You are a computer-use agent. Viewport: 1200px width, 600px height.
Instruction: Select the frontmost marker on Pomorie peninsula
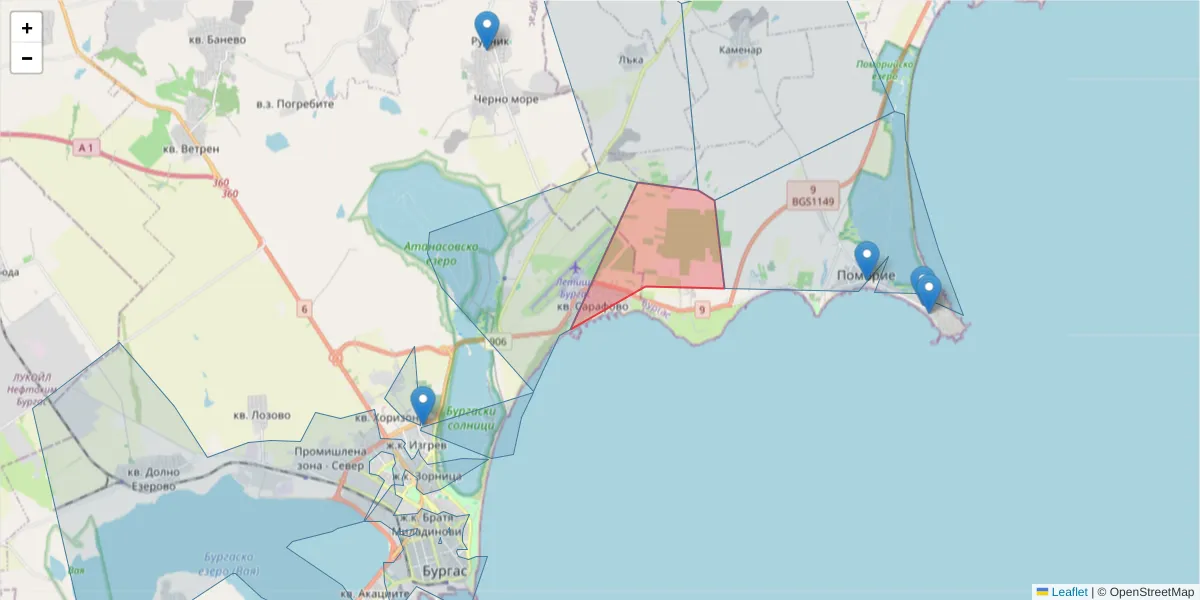pos(929,293)
